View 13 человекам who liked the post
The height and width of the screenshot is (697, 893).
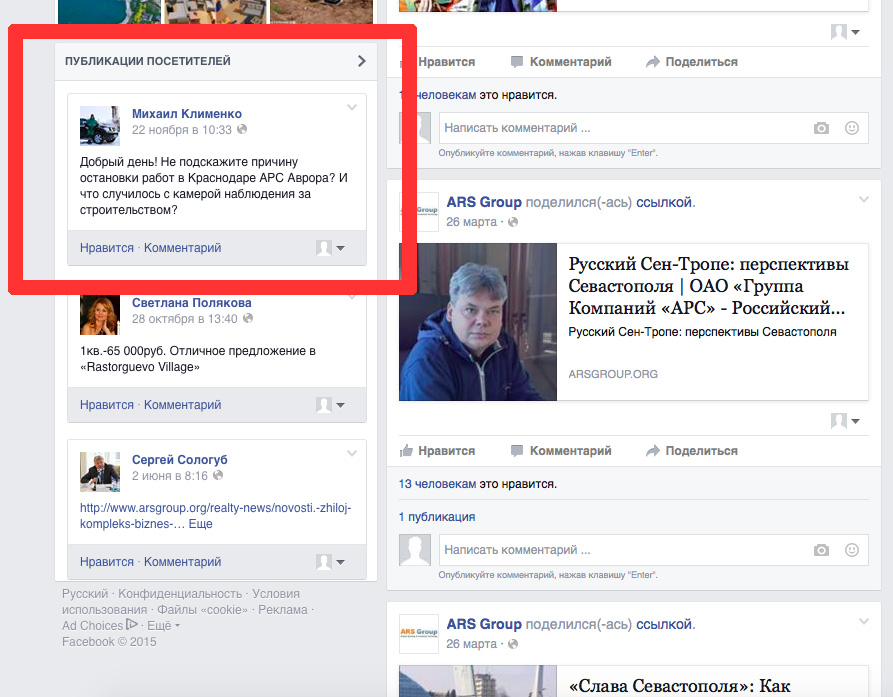(x=437, y=484)
